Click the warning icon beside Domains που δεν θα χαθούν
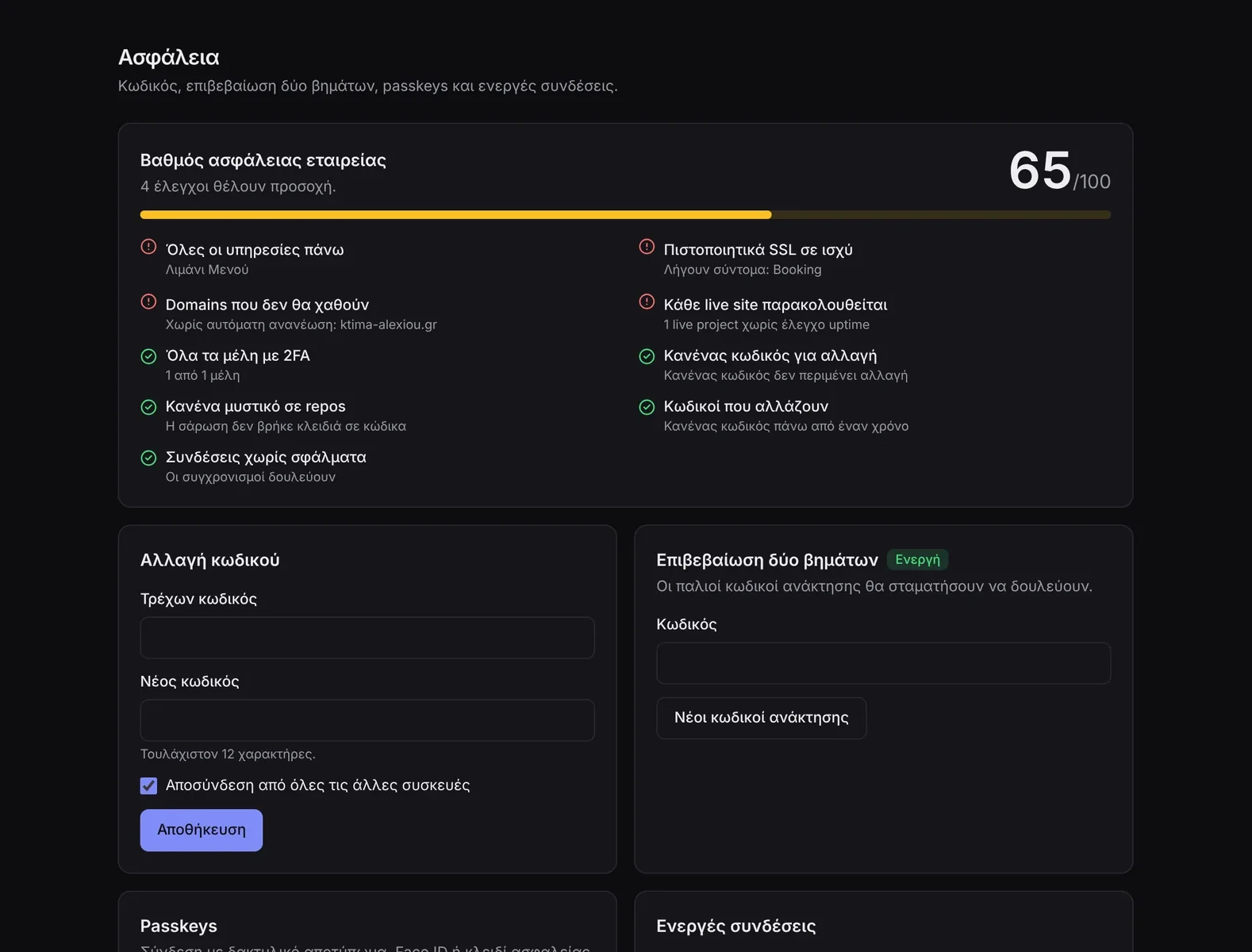The height and width of the screenshot is (952, 1252). point(148,301)
